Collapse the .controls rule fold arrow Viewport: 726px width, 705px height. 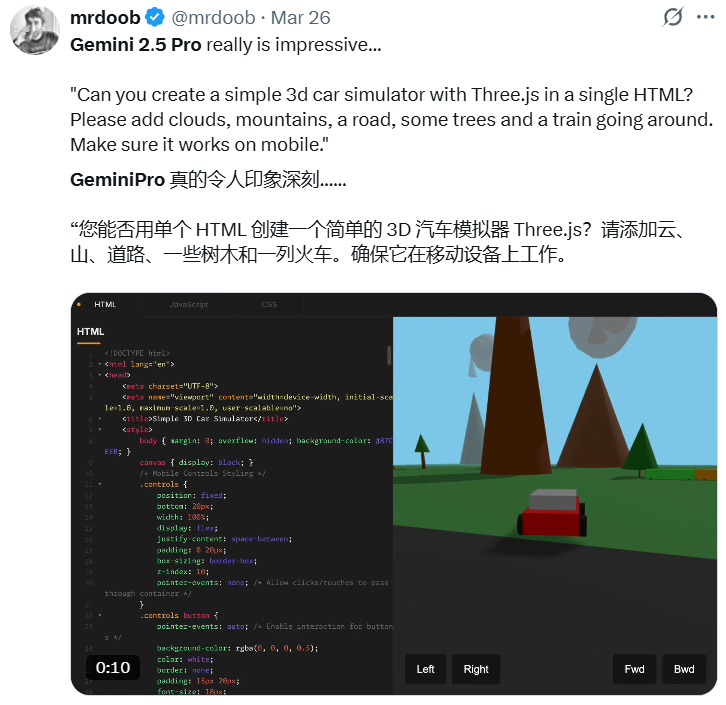click(x=100, y=484)
